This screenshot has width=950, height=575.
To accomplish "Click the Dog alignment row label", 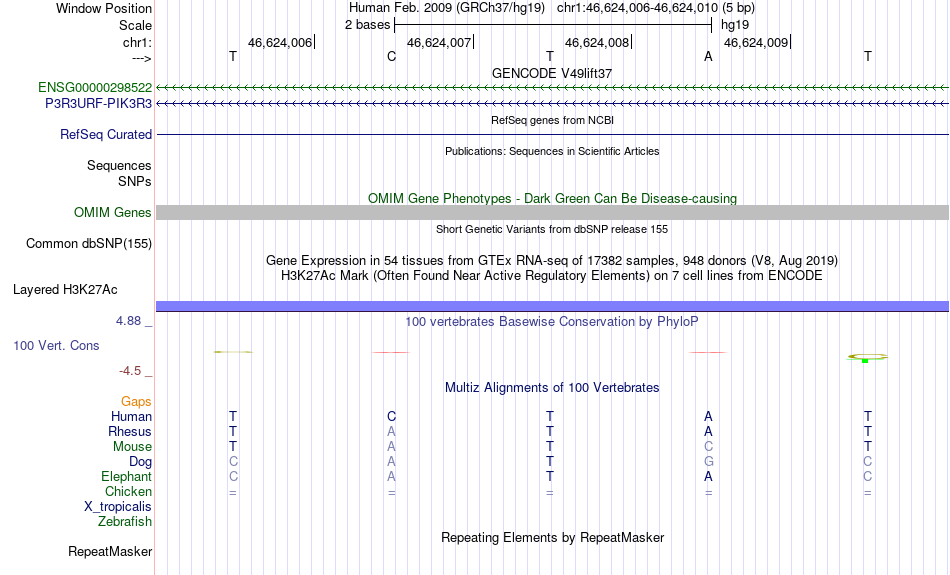I will [141, 462].
